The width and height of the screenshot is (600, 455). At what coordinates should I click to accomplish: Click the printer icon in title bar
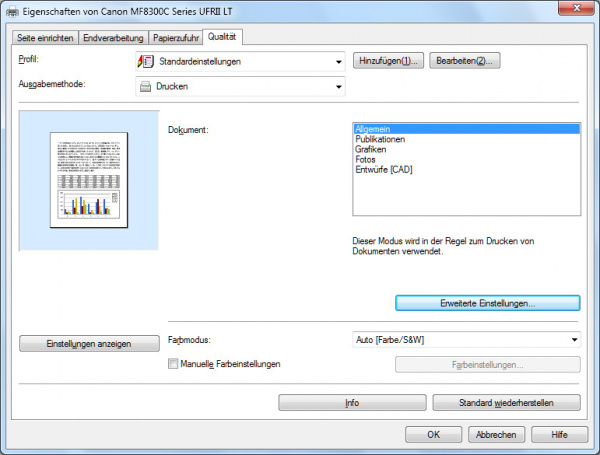[x=12, y=11]
